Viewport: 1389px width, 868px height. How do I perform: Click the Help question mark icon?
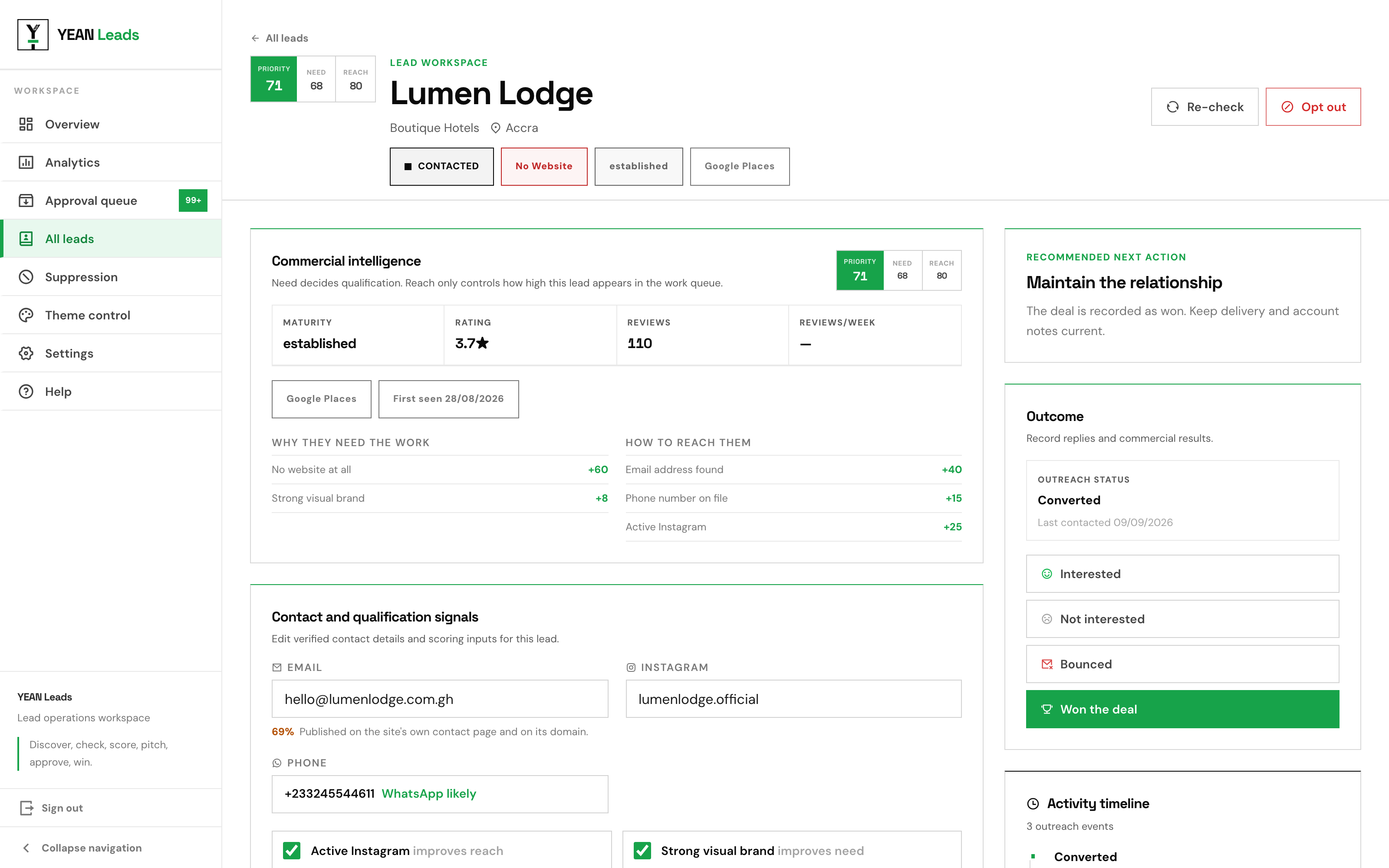pos(26,391)
